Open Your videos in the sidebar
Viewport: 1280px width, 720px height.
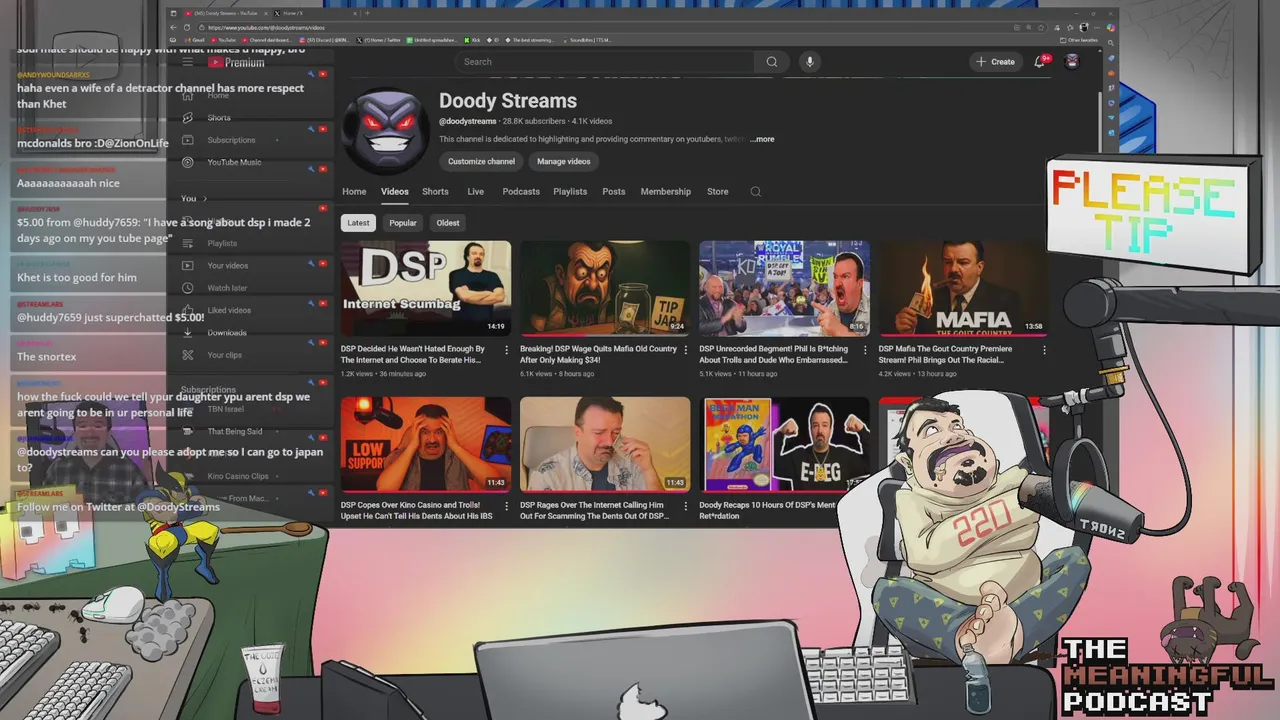pyautogui.click(x=227, y=266)
